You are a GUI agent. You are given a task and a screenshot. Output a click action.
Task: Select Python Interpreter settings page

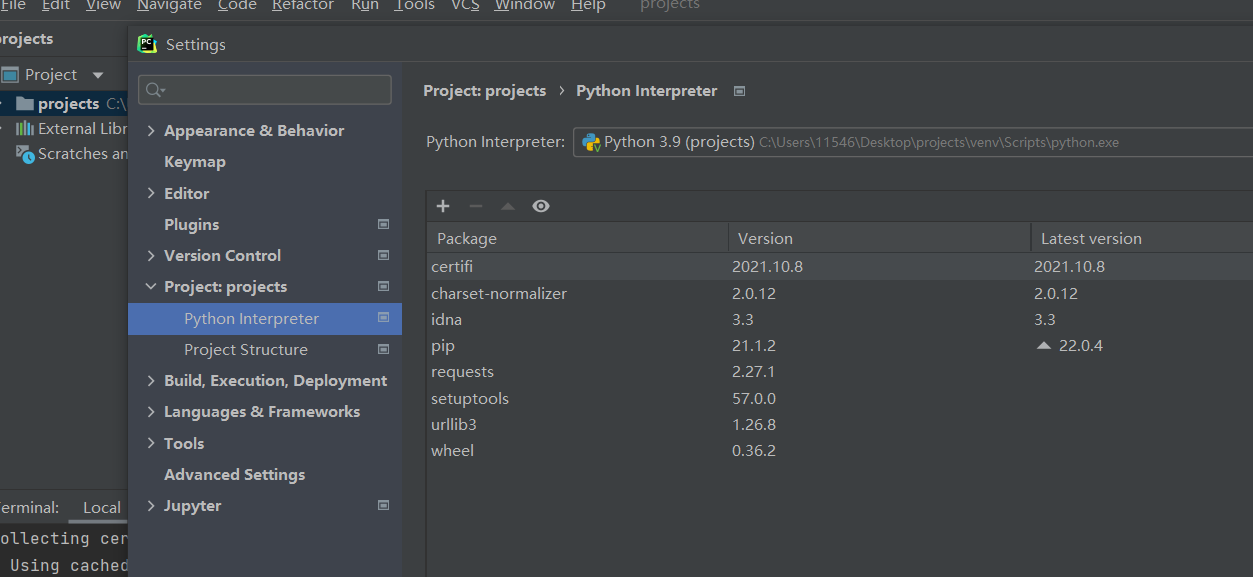click(265, 319)
